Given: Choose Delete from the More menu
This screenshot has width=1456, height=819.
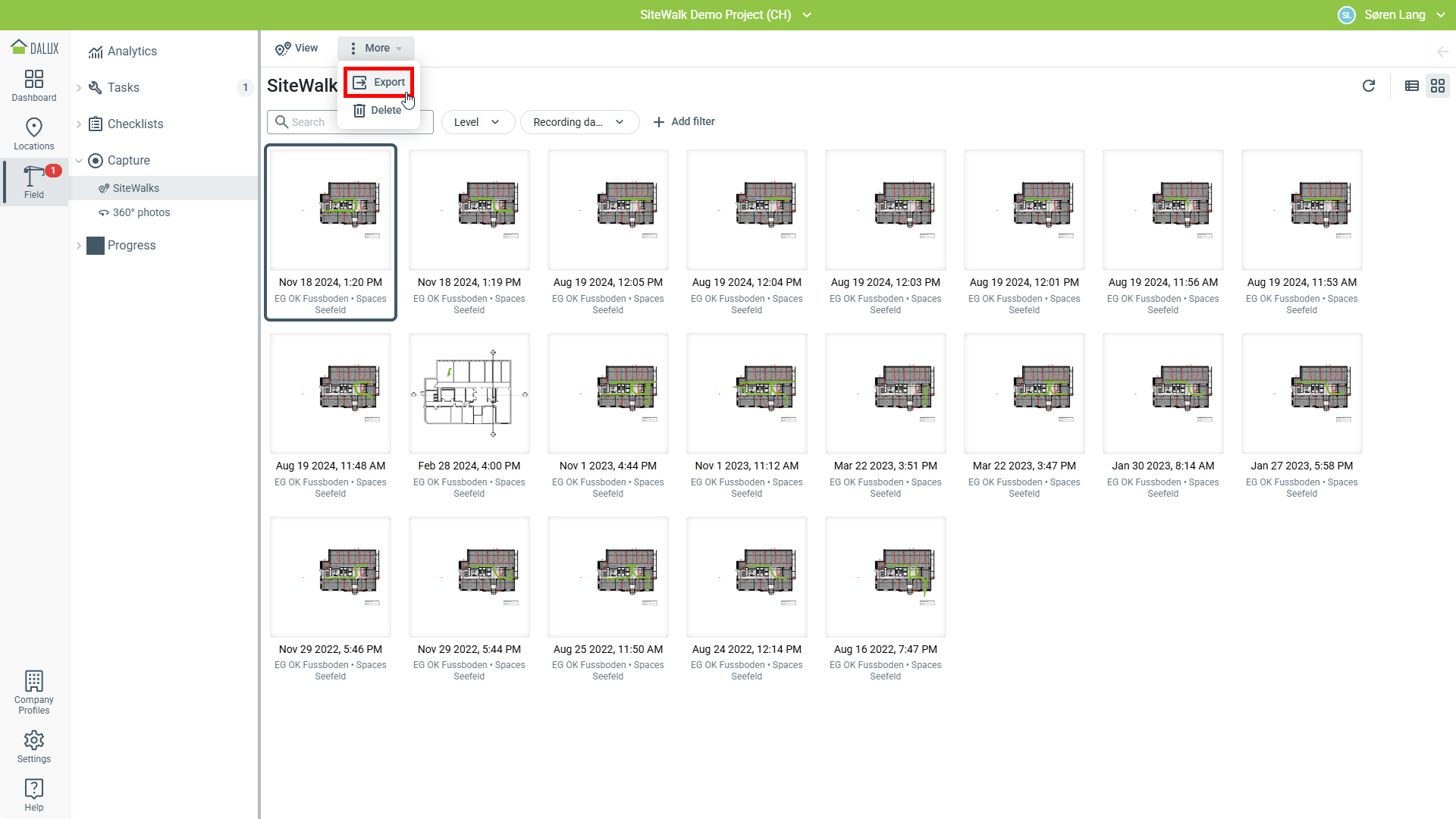Looking at the screenshot, I should coord(378,111).
